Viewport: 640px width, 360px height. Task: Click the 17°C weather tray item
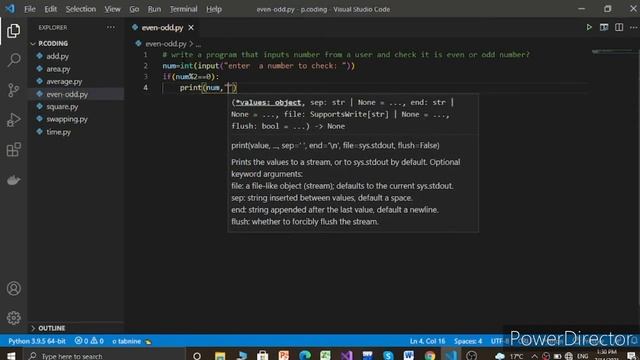(509, 356)
